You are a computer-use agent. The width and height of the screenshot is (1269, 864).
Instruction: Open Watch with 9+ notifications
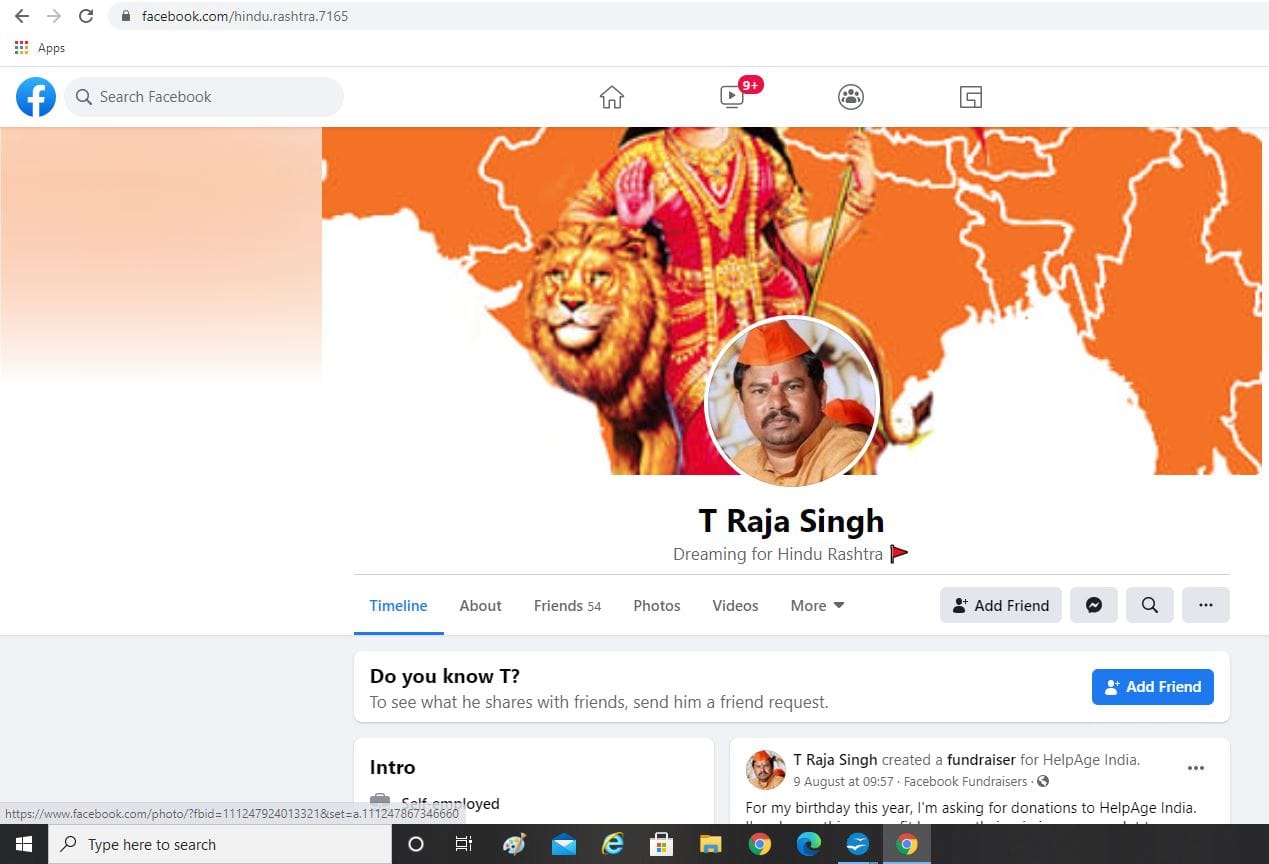pos(731,97)
